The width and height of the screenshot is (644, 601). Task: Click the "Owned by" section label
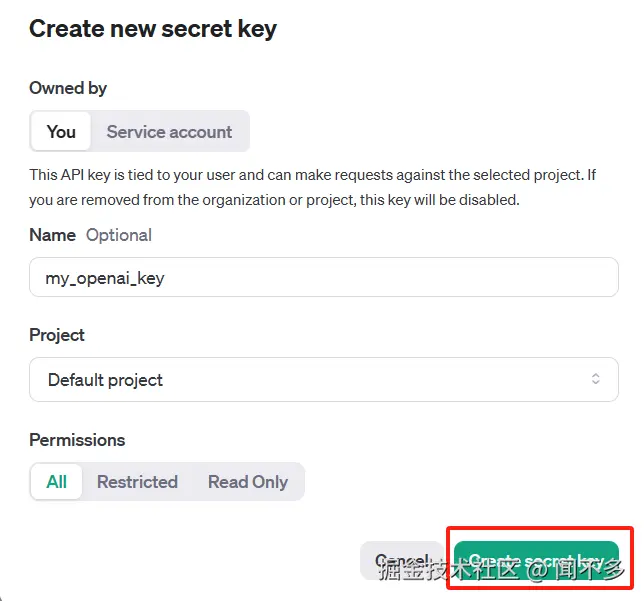(68, 88)
